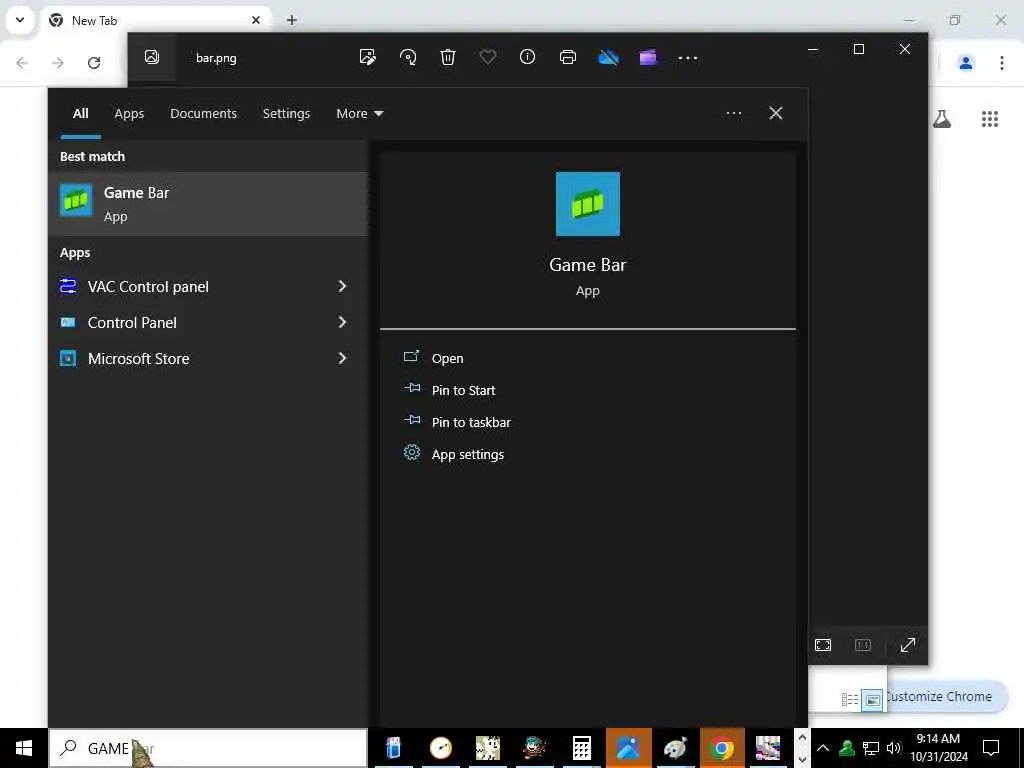Image resolution: width=1024 pixels, height=768 pixels.
Task: Open the notification action center icon
Action: tap(991, 748)
